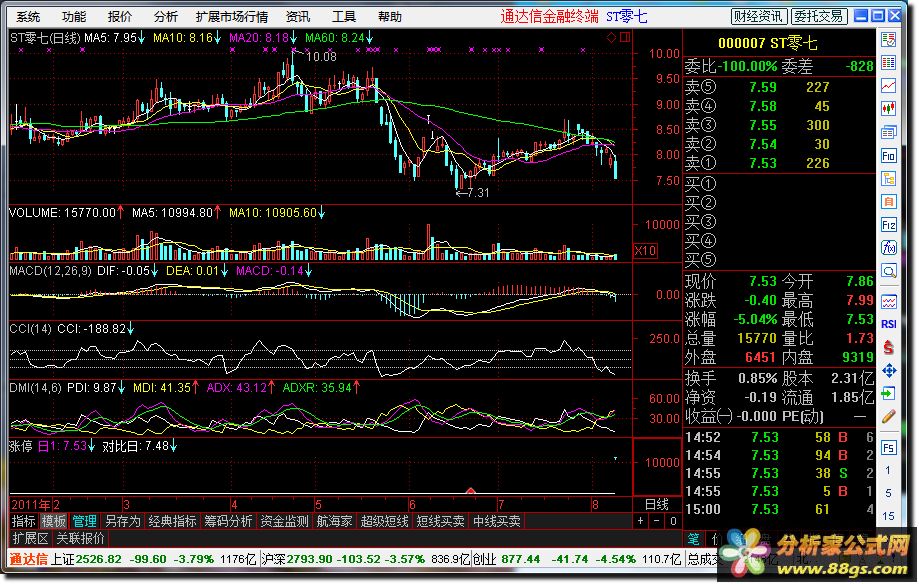Click the 扩展区 tab
Image resolution: width=919 pixels, height=584 pixels.
[30, 538]
